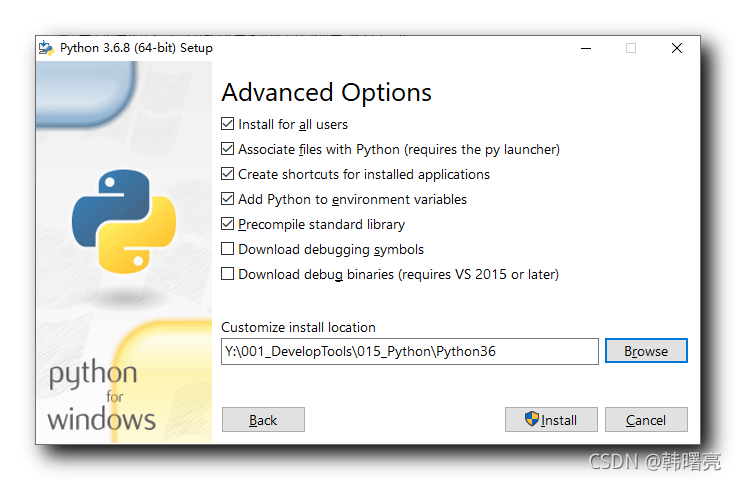
Task: Close the Python Setup window
Action: click(677, 48)
